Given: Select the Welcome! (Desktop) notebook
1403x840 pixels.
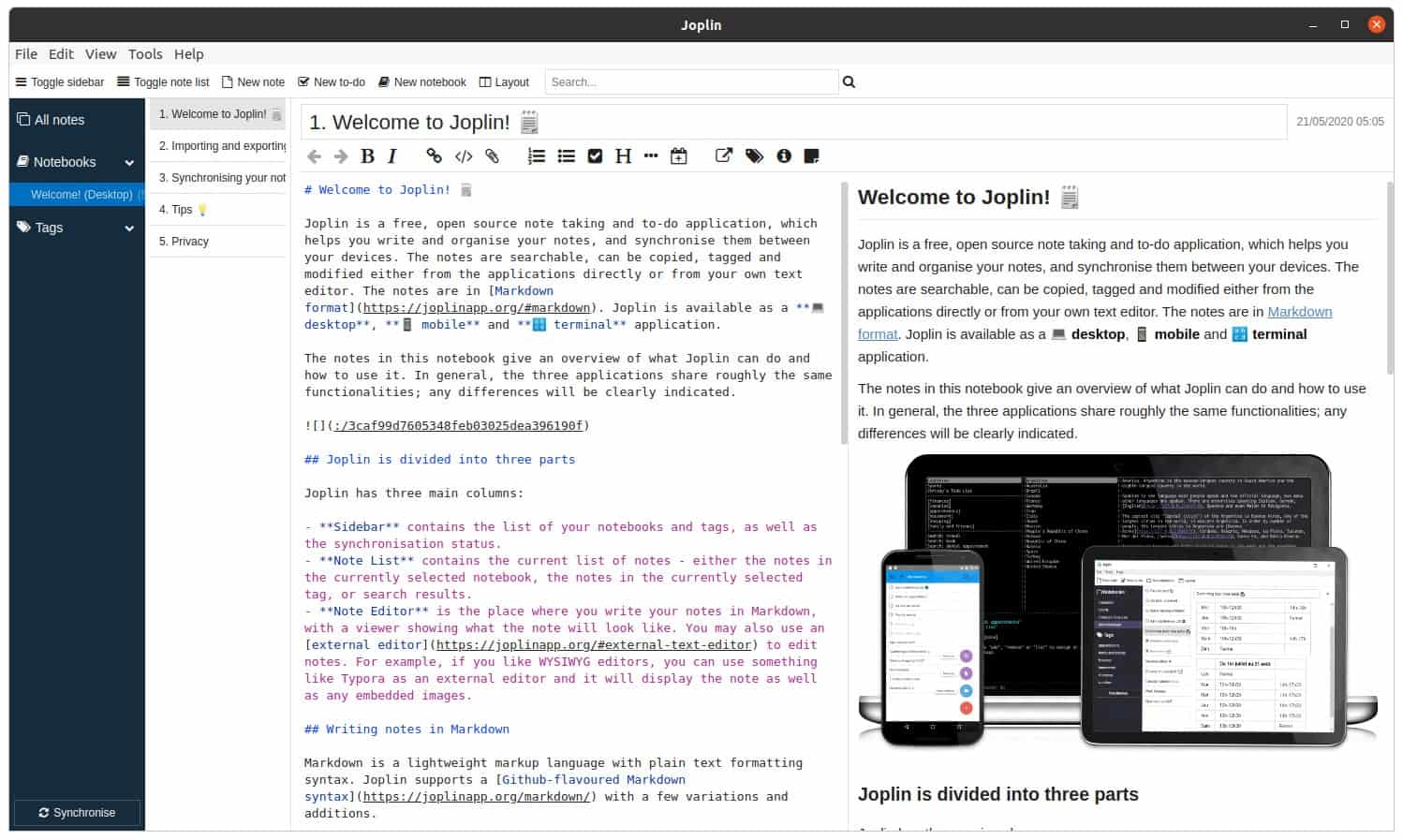Looking at the screenshot, I should pyautogui.click(x=77, y=195).
